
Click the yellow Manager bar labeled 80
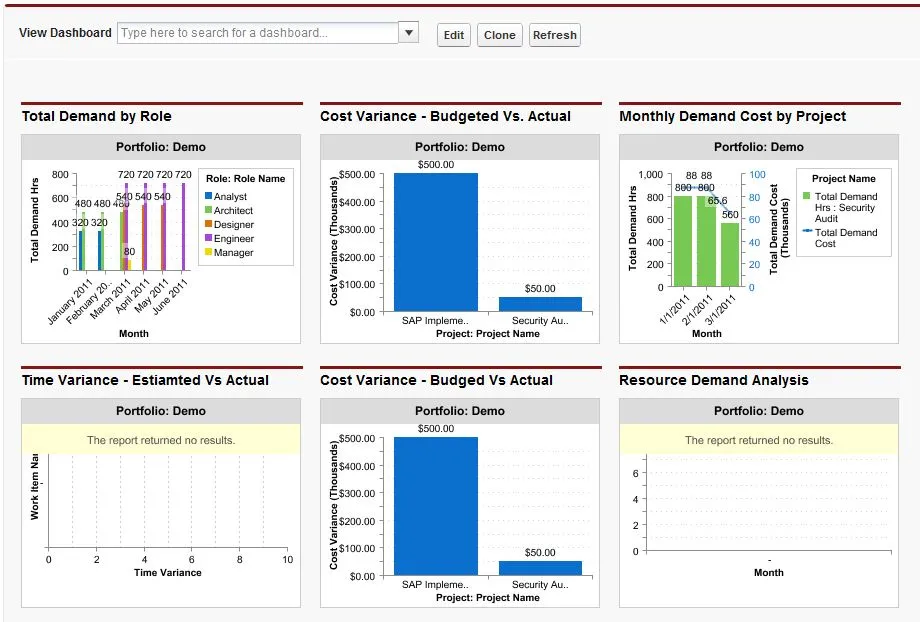[129, 265]
